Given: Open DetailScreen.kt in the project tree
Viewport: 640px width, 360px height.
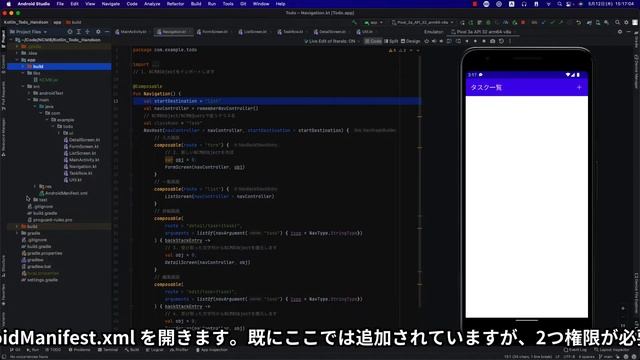Looking at the screenshot, I should point(84,140).
